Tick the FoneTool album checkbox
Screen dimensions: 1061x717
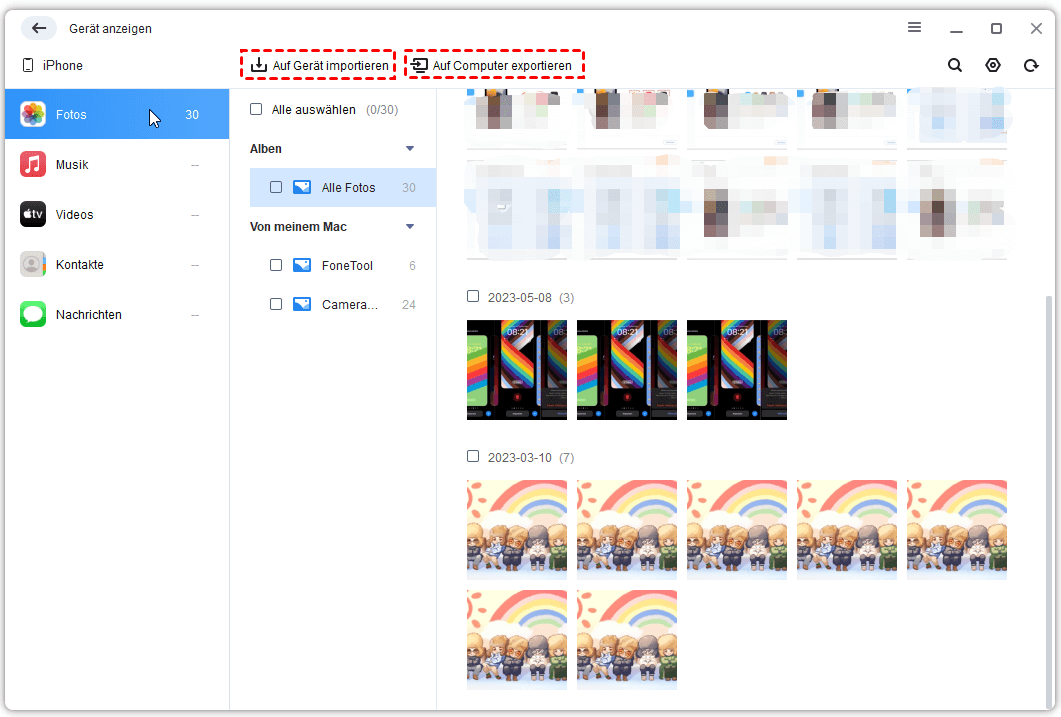tap(276, 266)
